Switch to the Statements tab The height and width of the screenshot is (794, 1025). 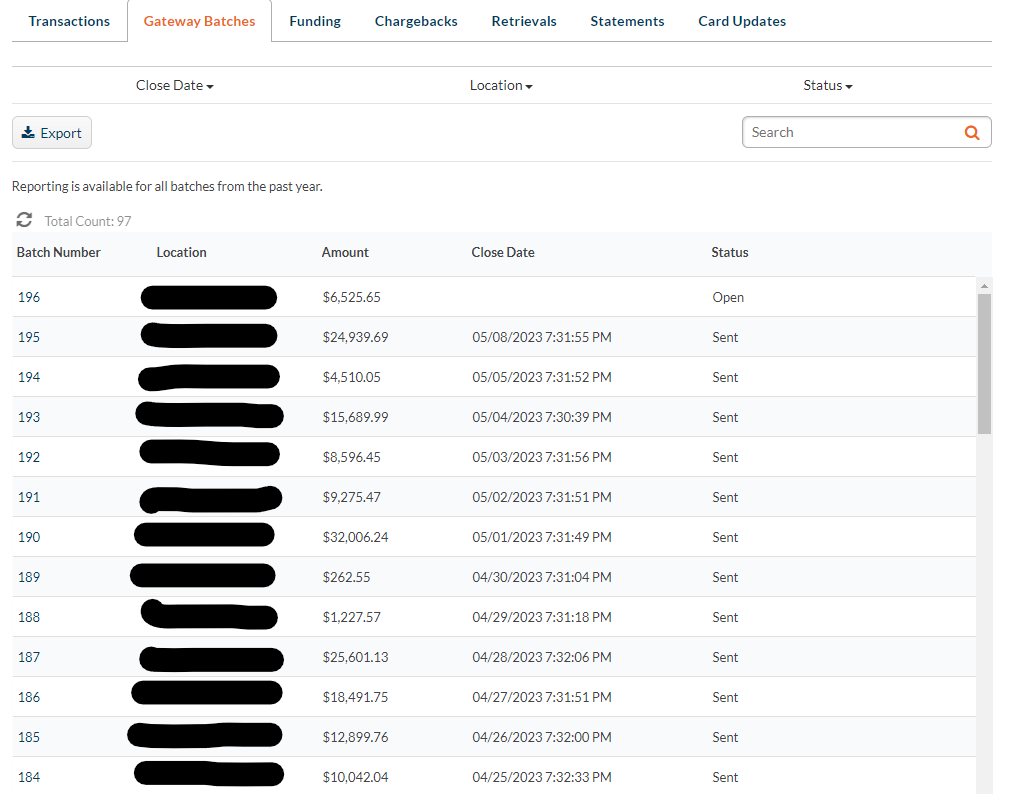pos(627,21)
